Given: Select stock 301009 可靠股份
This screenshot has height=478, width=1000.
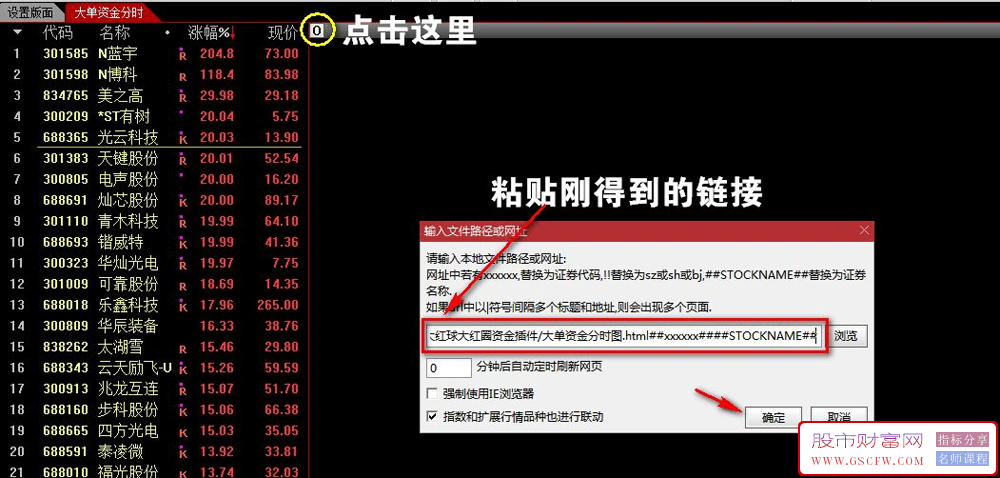Looking at the screenshot, I should point(154,284).
